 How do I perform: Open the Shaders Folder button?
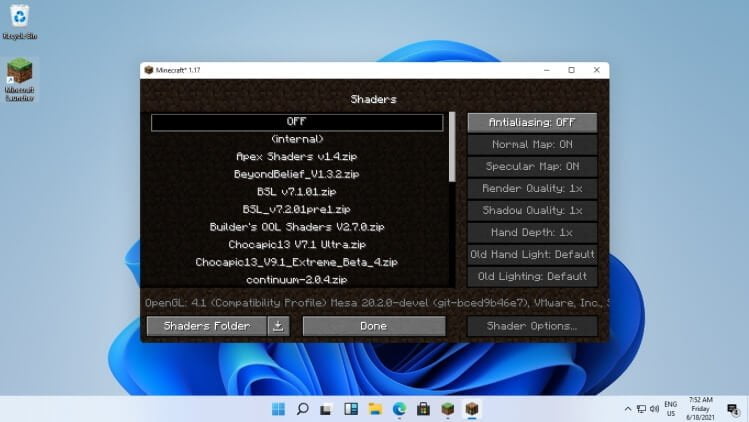click(207, 326)
